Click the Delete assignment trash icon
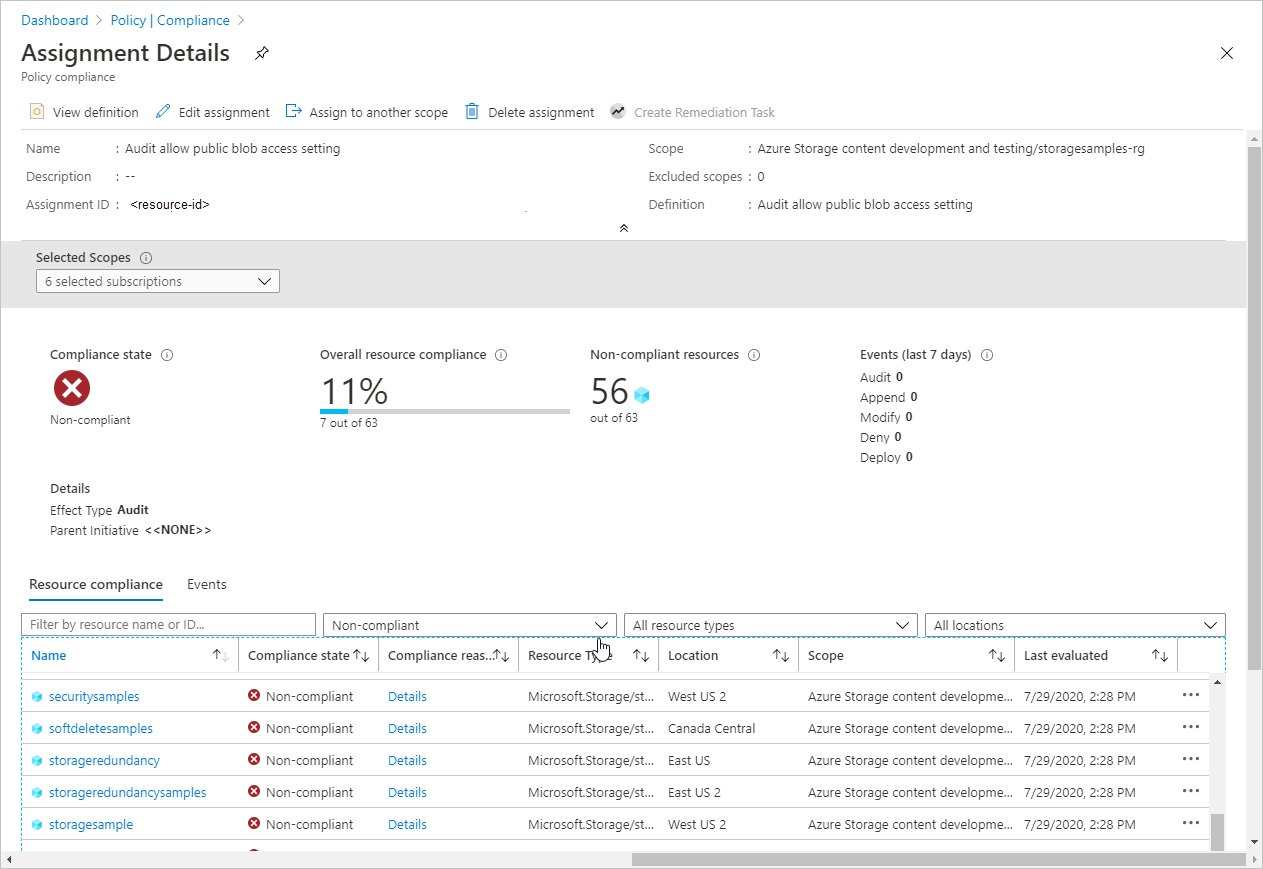This screenshot has height=869, width=1263. (471, 112)
